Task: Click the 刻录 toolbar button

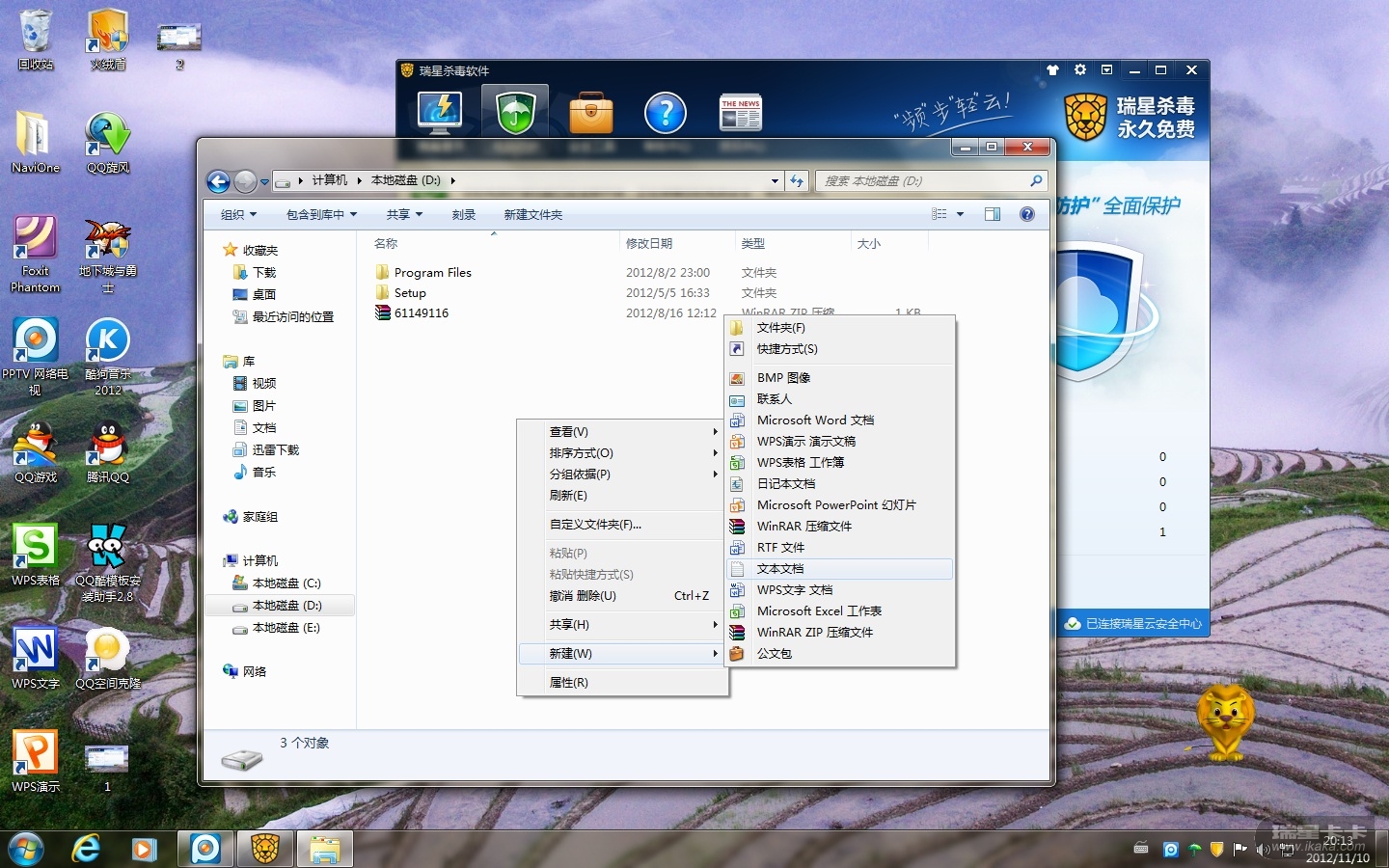Action: (x=464, y=214)
